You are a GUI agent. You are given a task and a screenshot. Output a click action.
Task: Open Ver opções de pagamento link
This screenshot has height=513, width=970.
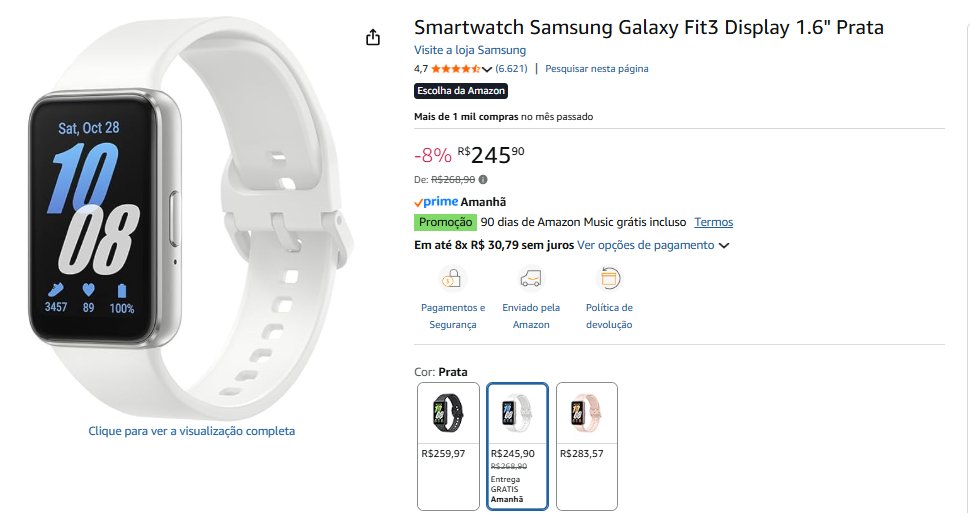645,245
